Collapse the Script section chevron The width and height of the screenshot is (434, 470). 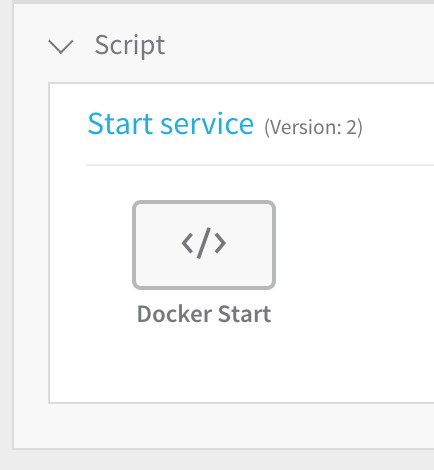61,47
